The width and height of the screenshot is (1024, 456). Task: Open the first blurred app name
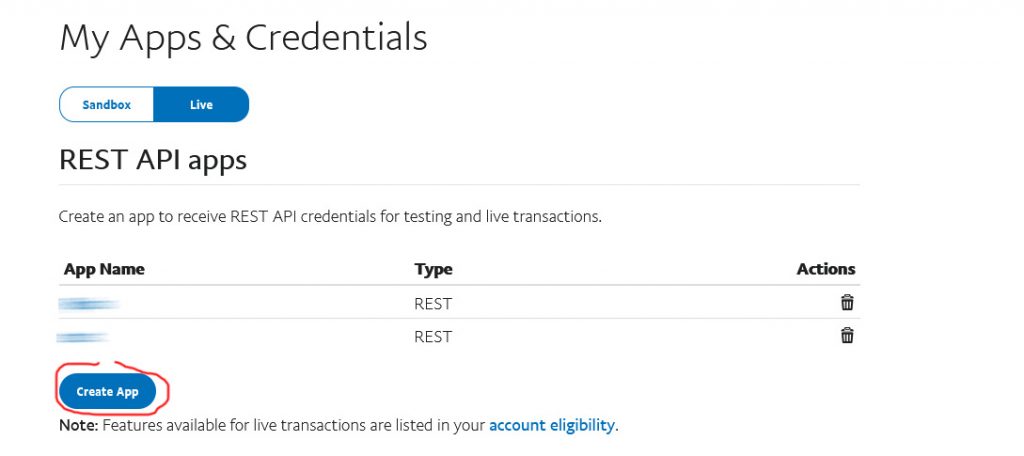coord(89,303)
